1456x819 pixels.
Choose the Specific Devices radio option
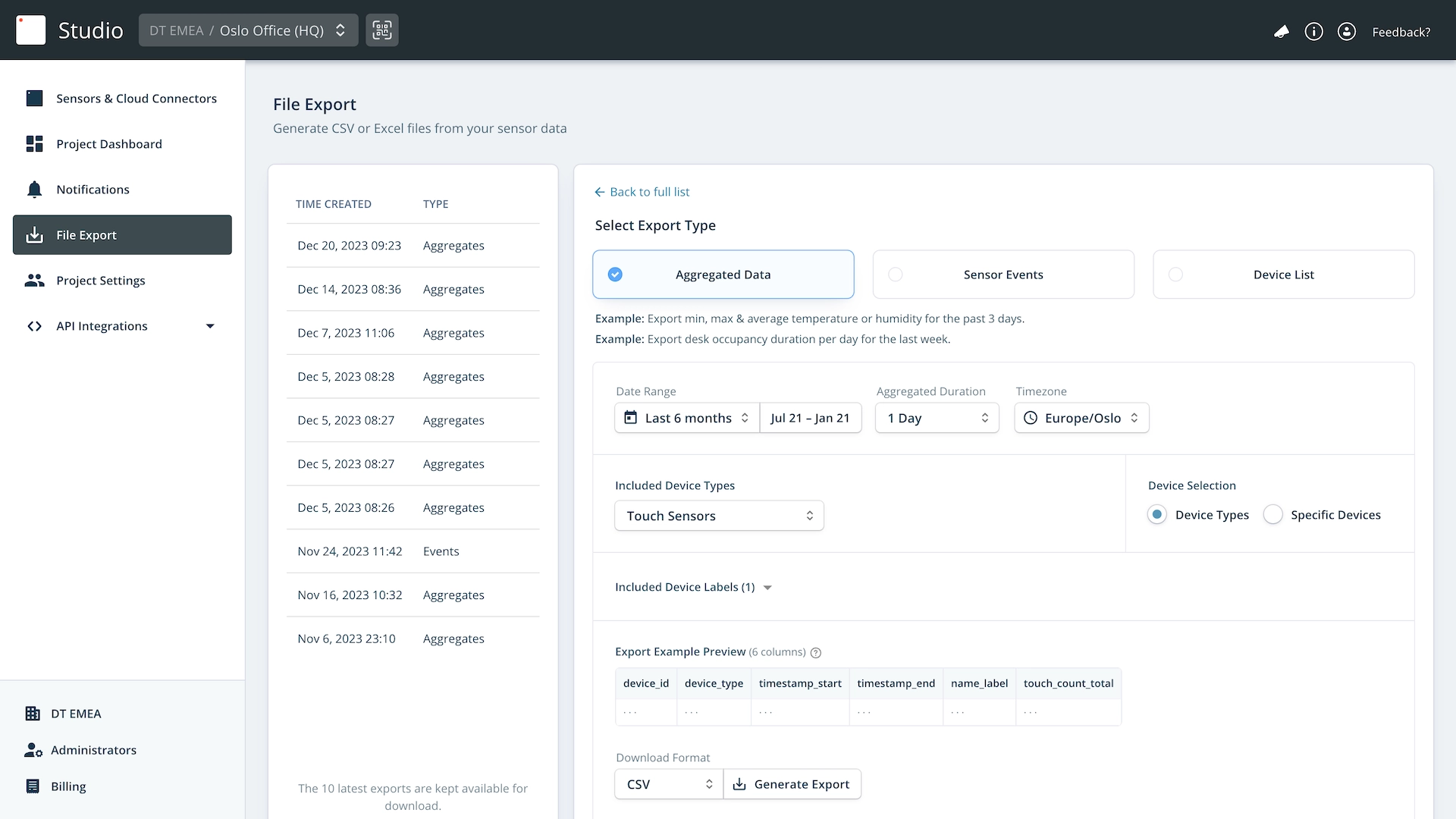[x=1273, y=515]
